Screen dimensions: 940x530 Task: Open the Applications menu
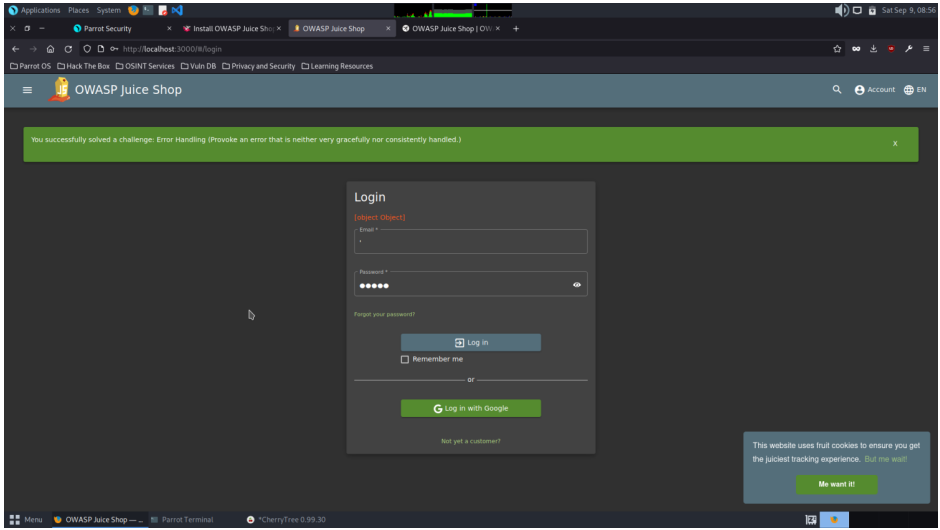(x=34, y=10)
